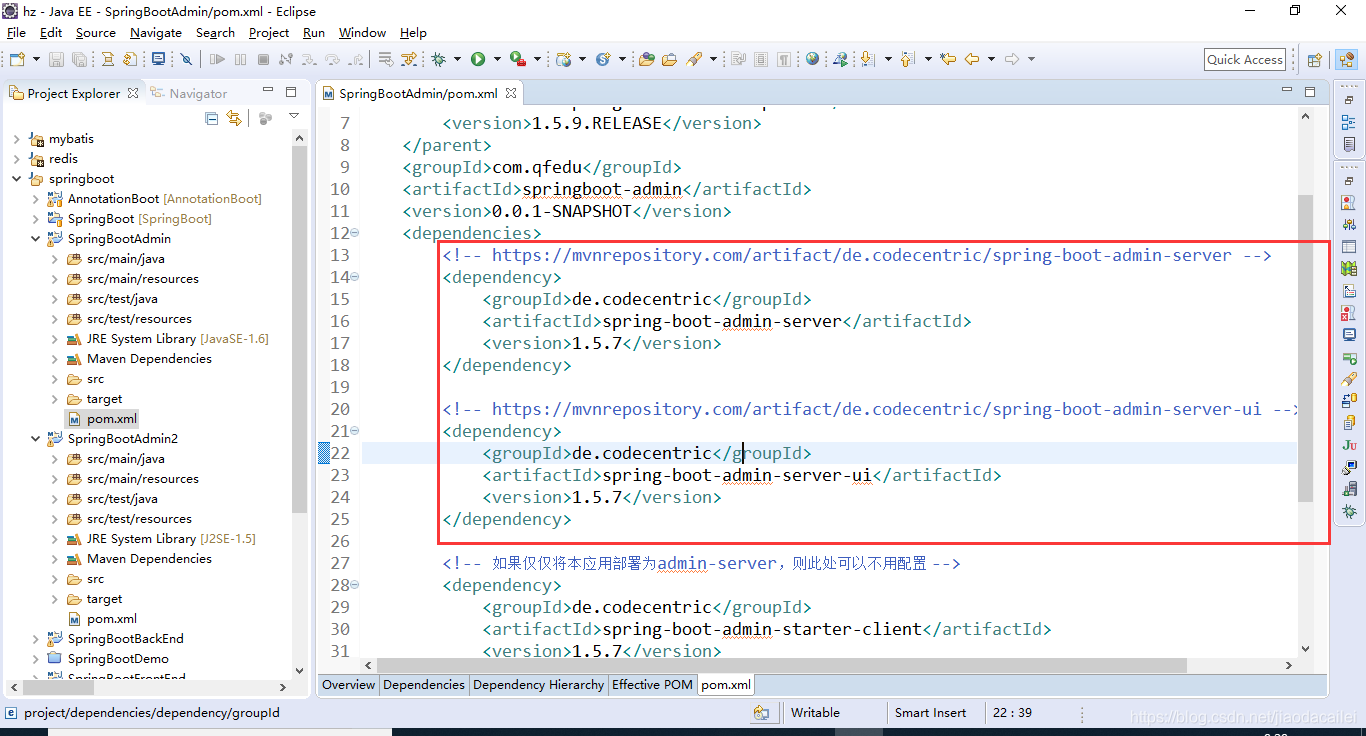Open the File menu
Image resolution: width=1366 pixels, height=736 pixels.
[x=16, y=32]
